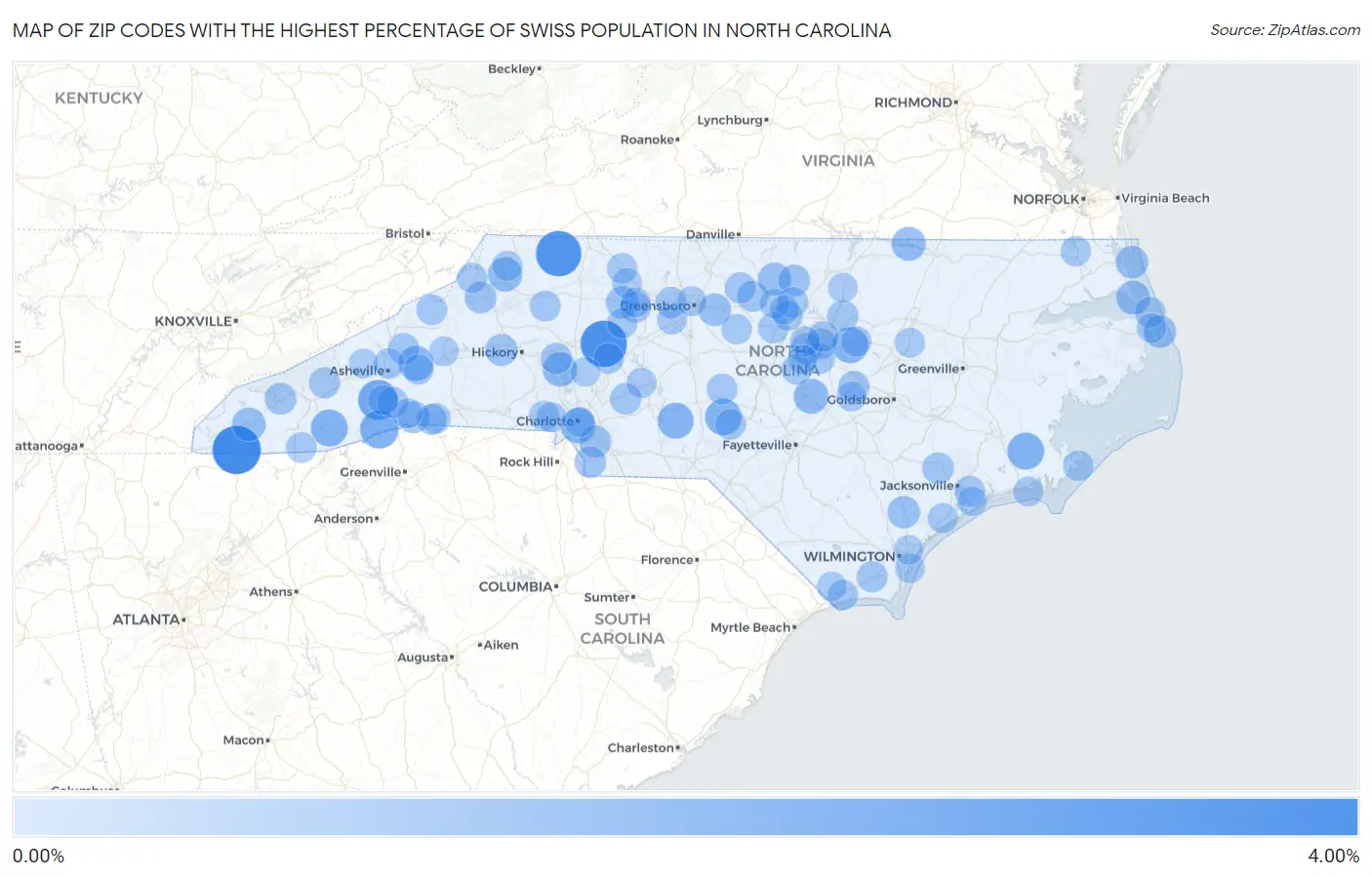Click the Anderson city label

click(x=343, y=518)
